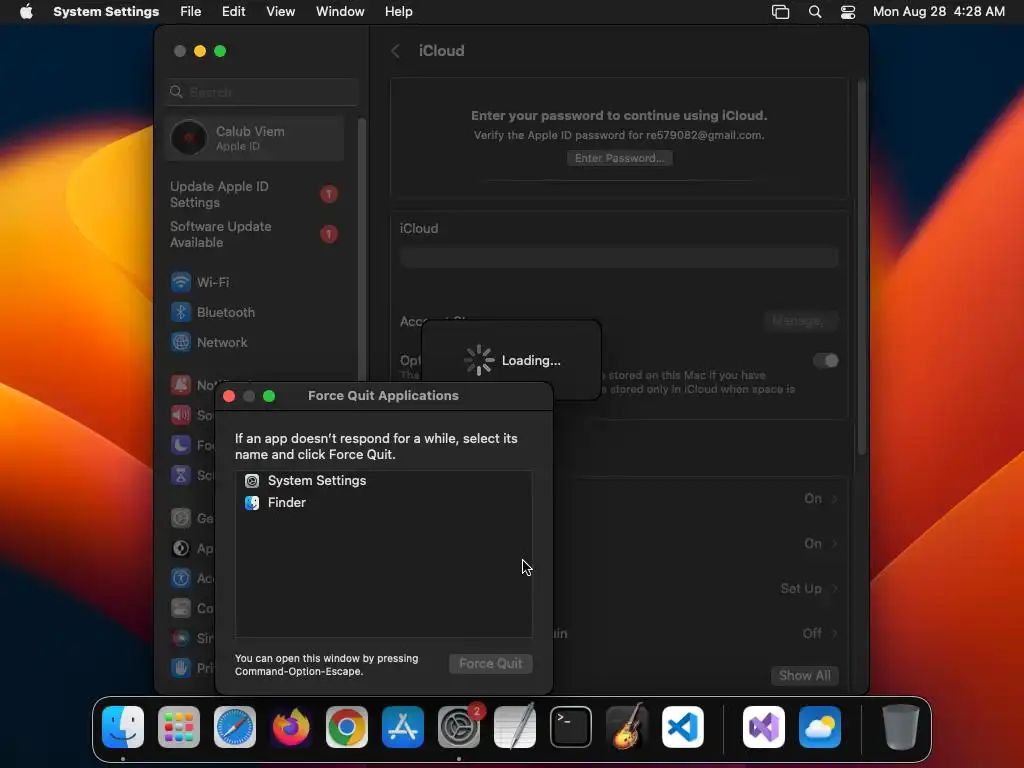Screen dimensions: 1024x768
Task: Open Finder from the Dock
Action: point(123,727)
